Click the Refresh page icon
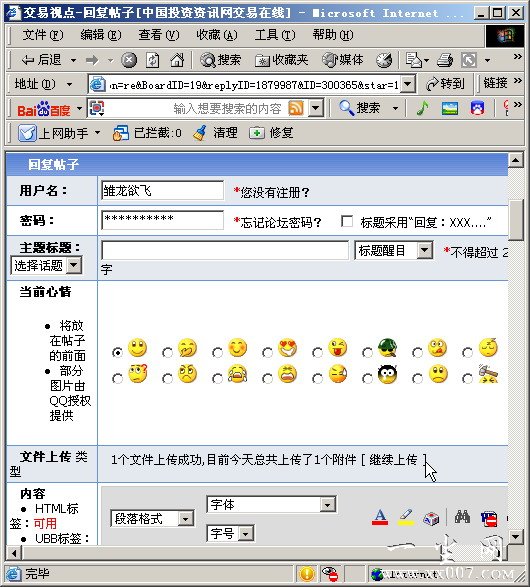 click(153, 60)
